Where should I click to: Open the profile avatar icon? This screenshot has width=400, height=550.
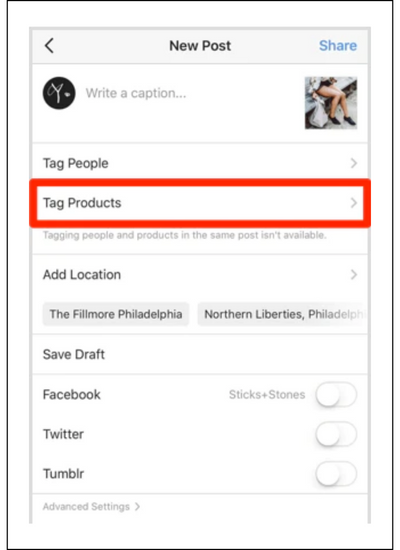coord(59,93)
